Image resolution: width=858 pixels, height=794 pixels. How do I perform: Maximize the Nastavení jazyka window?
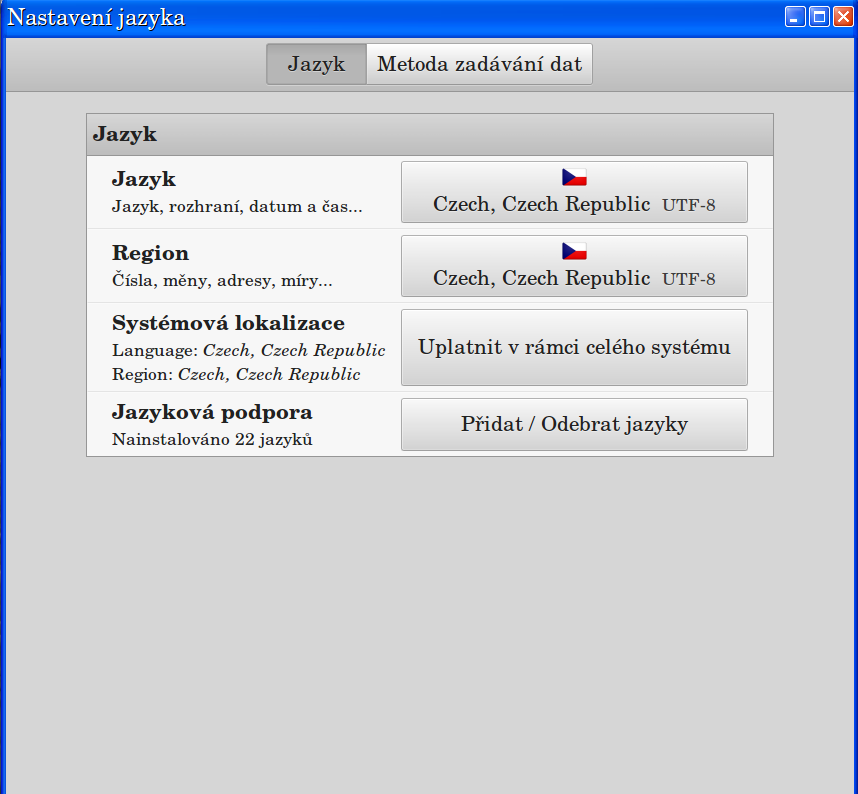tap(818, 17)
